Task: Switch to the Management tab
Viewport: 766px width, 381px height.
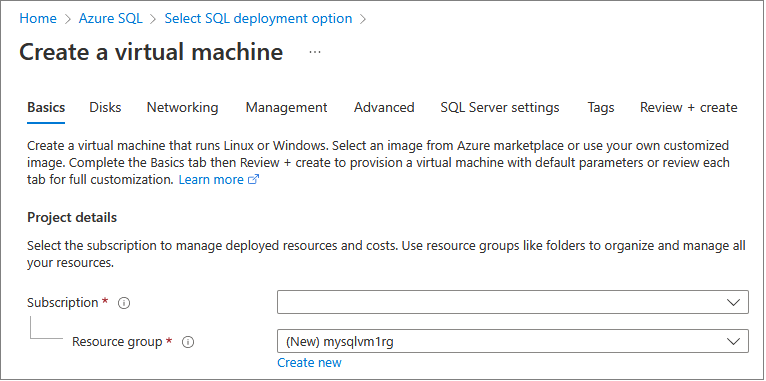Action: [286, 107]
